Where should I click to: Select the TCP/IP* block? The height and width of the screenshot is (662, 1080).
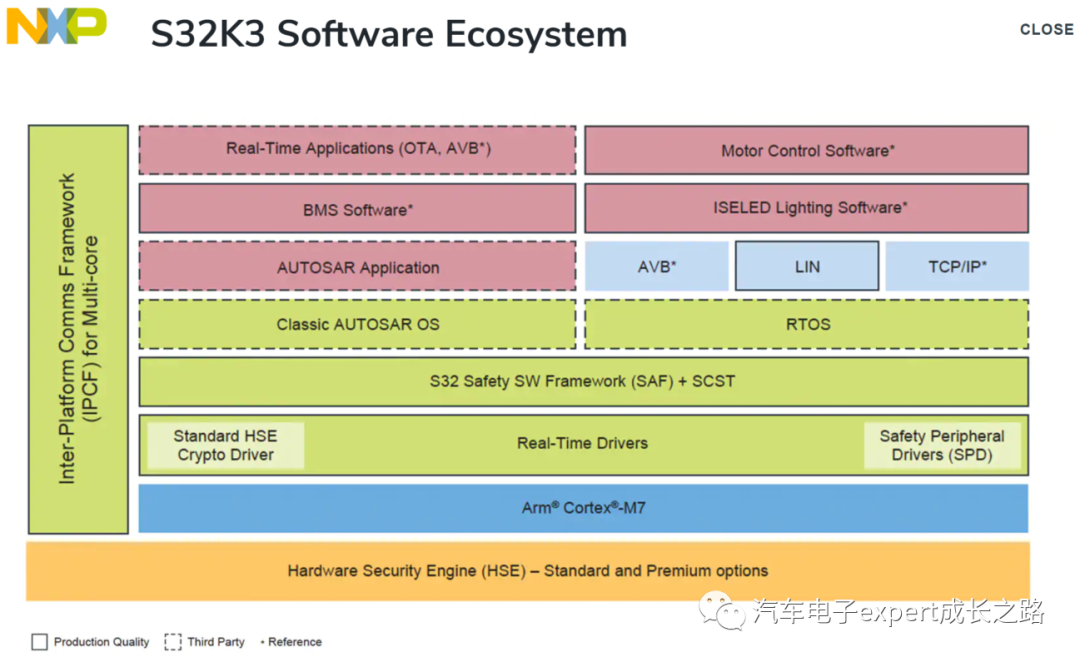tap(957, 266)
